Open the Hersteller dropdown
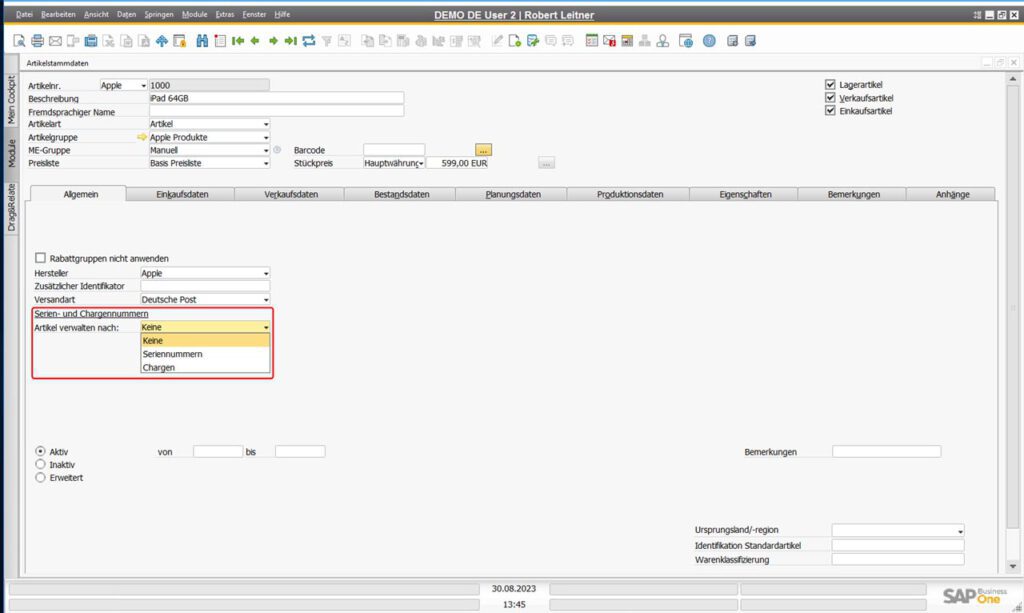 click(205, 274)
